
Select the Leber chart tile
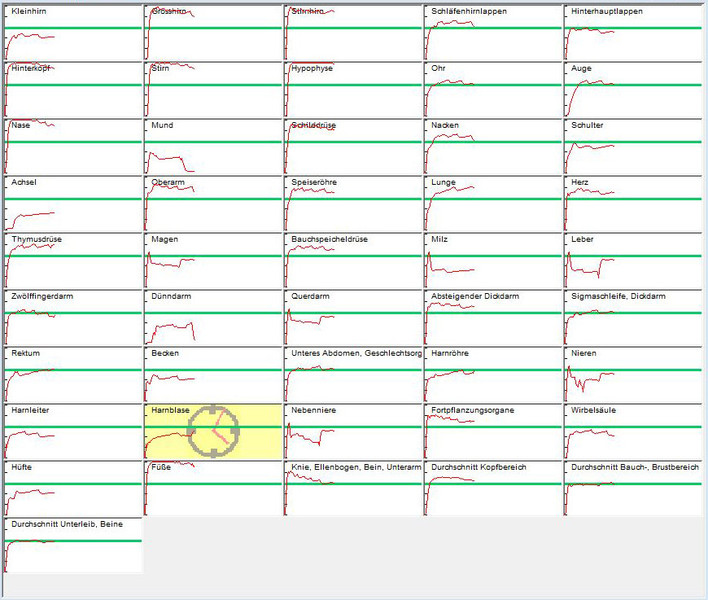point(632,261)
